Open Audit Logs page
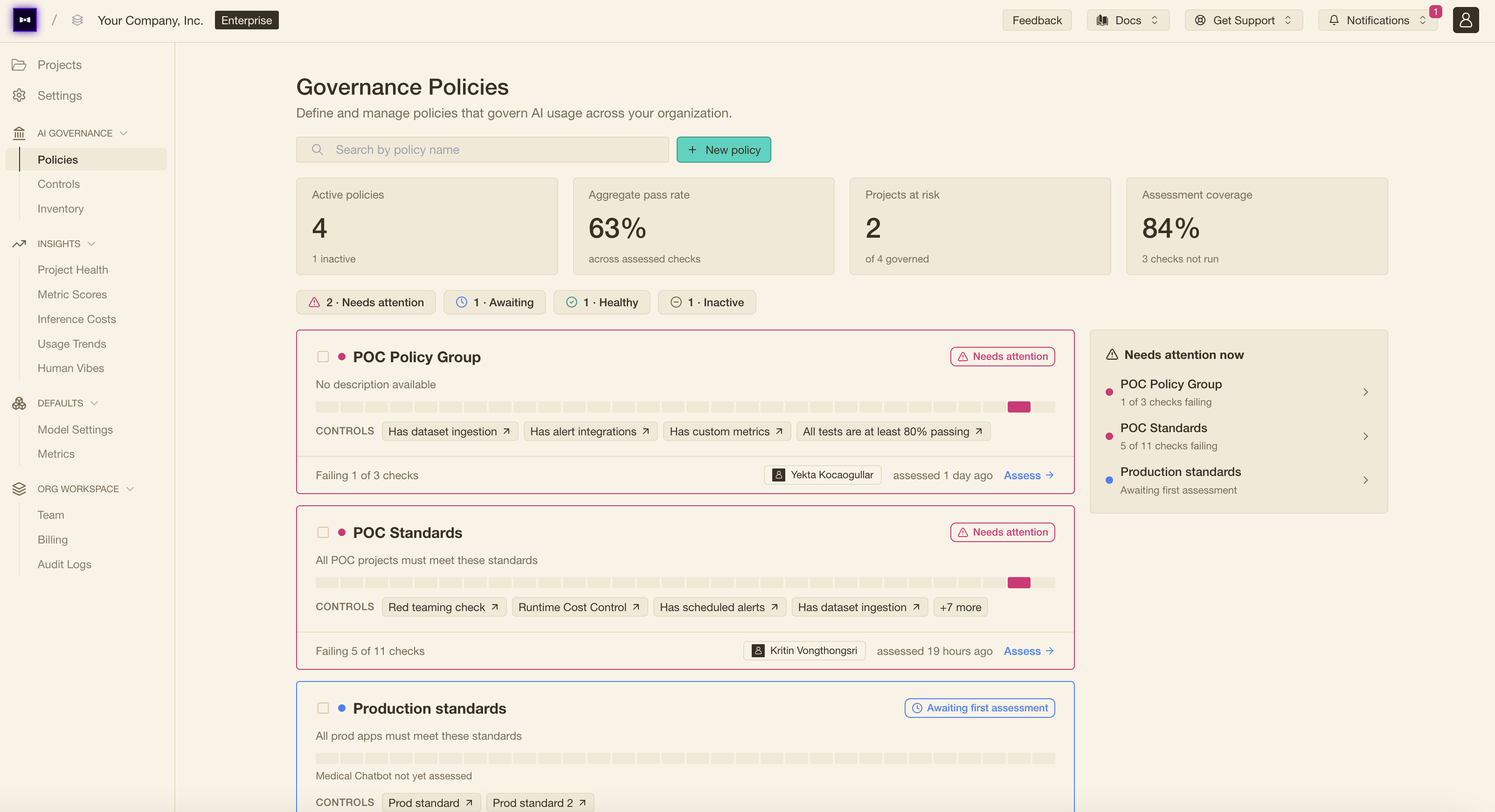This screenshot has width=1495, height=812. [x=64, y=564]
